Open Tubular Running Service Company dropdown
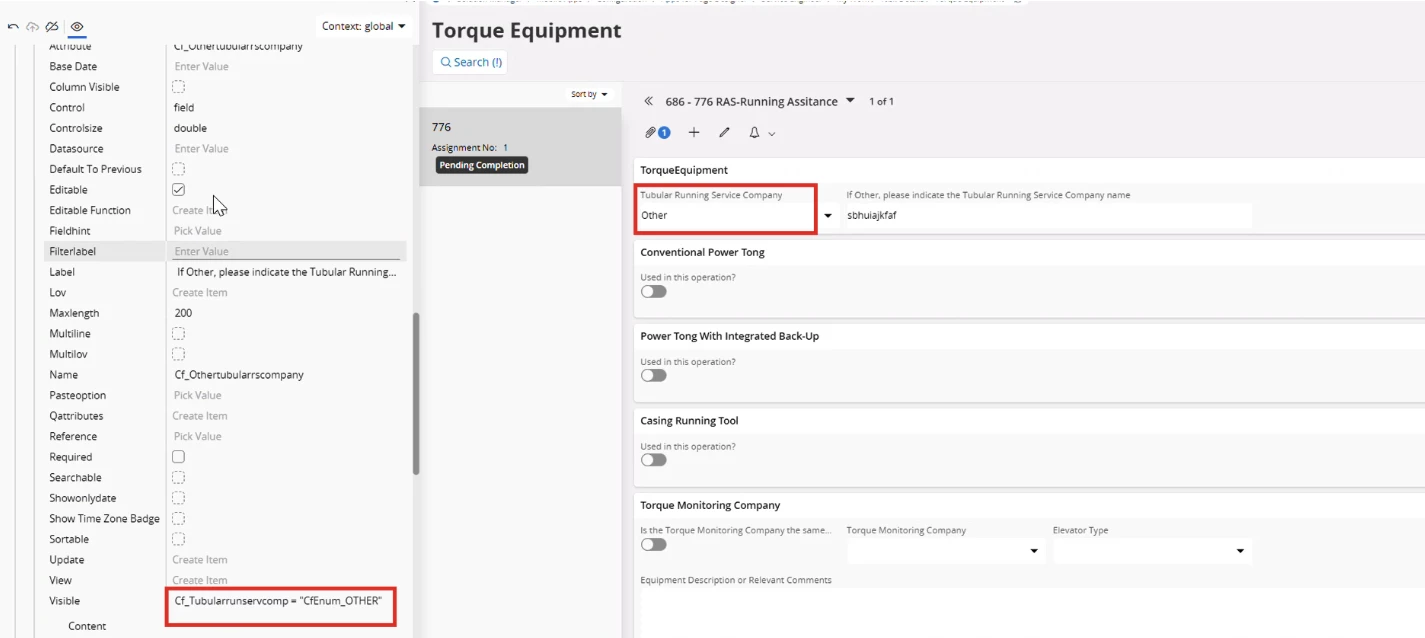This screenshot has height=638, width=1425. point(827,216)
